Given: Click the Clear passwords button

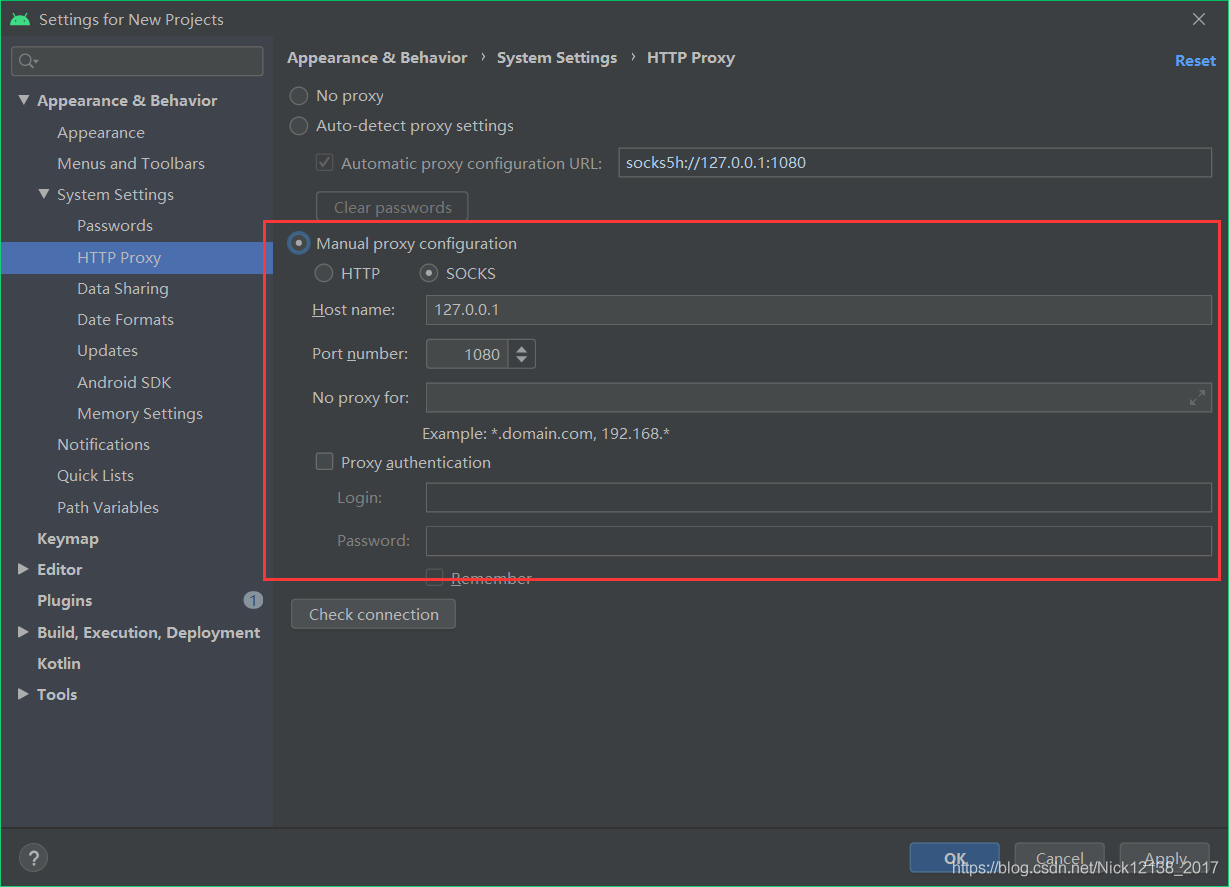Looking at the screenshot, I should [391, 207].
